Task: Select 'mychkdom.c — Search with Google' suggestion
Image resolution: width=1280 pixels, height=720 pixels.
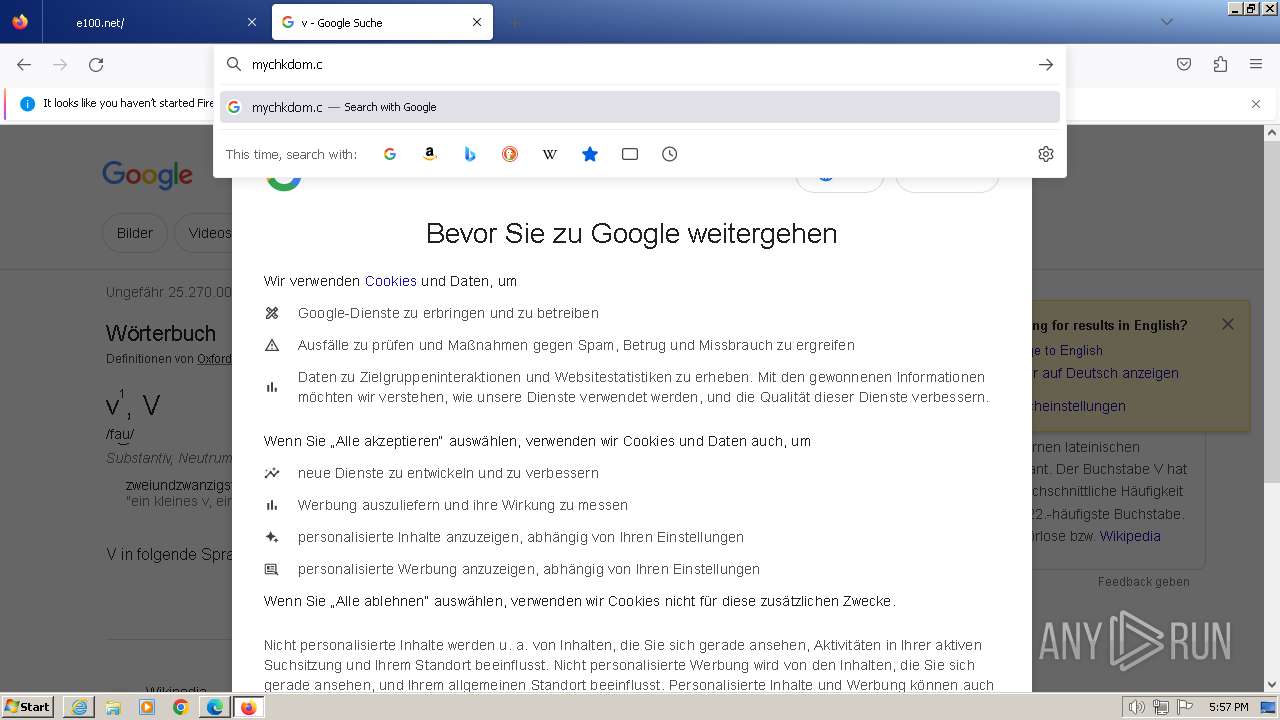Action: 640,107
